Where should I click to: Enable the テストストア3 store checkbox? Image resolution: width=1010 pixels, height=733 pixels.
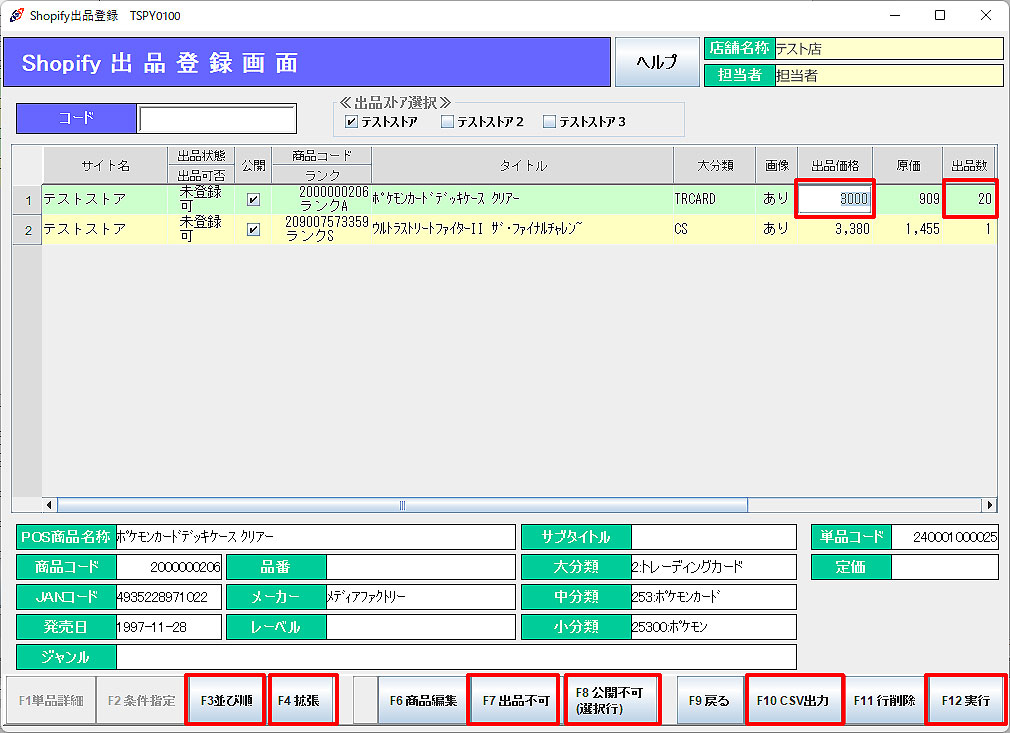tap(549, 122)
